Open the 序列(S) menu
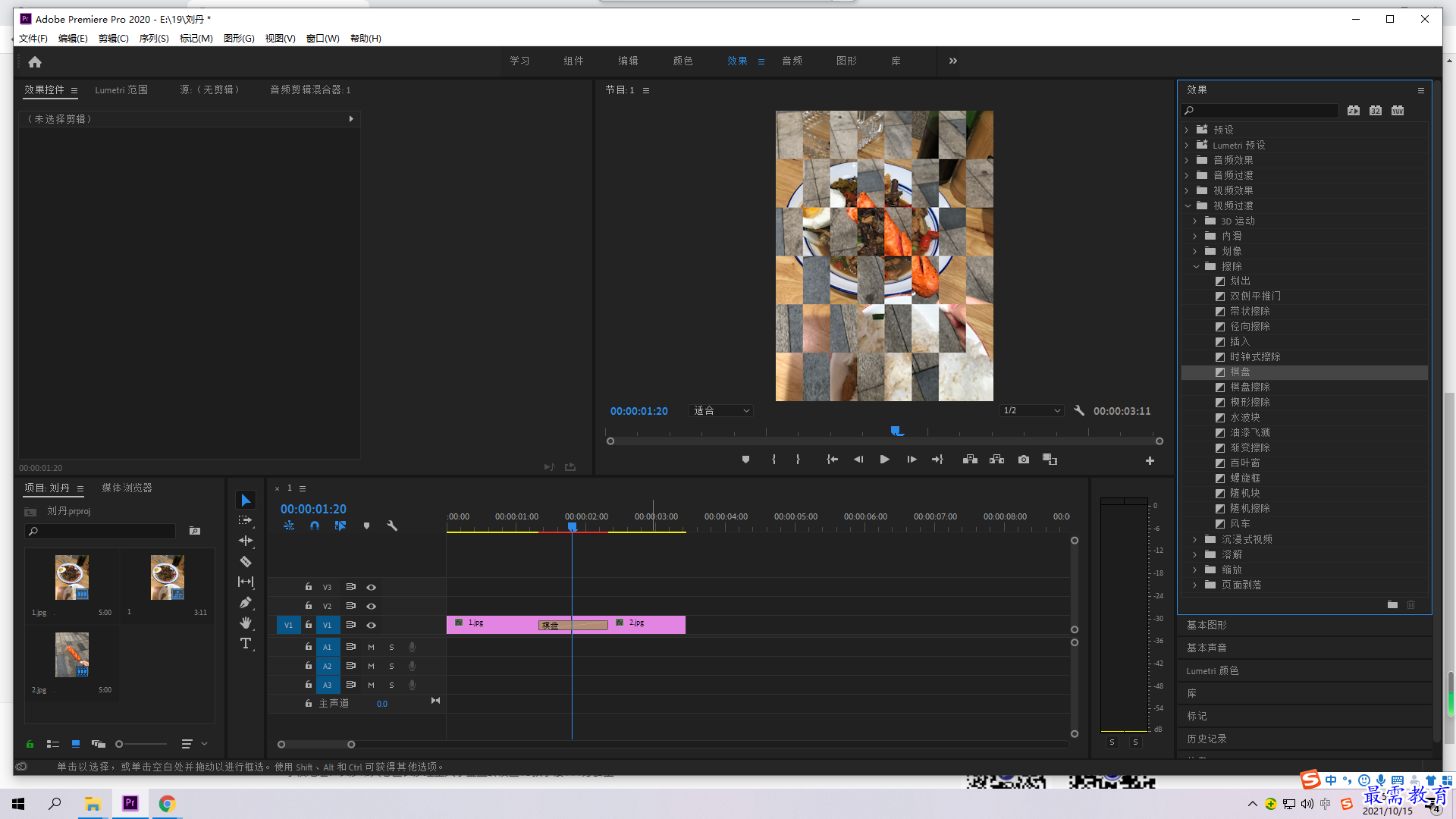Viewport: 1456px width, 819px height. [154, 38]
